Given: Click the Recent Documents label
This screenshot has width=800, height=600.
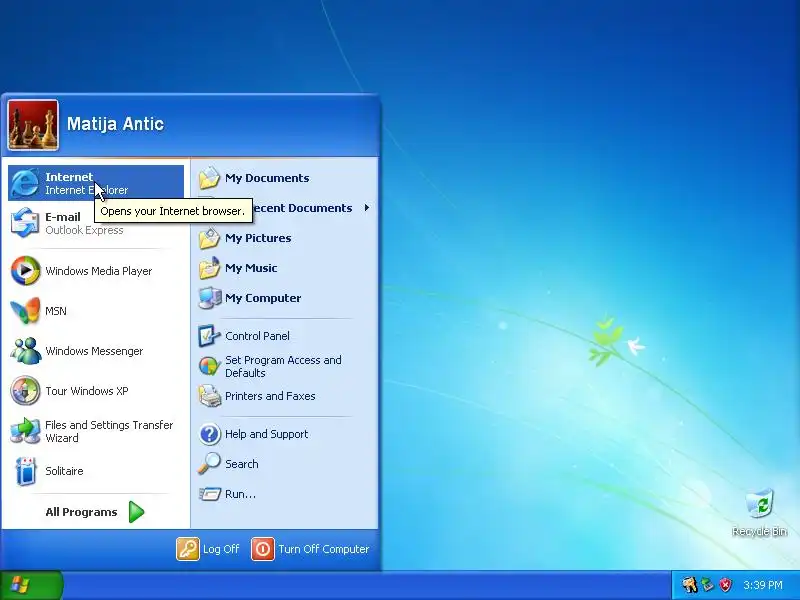Looking at the screenshot, I should 303,208.
